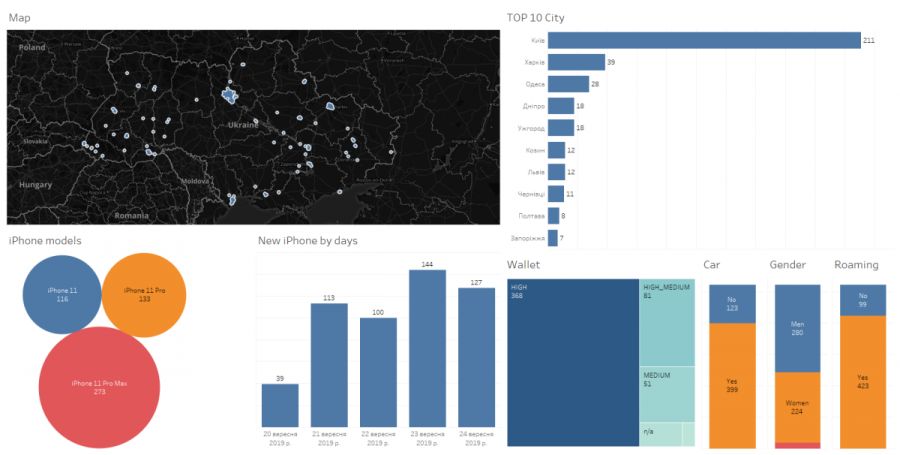900x455 pixels.
Task: Click the 20 вересня bar showing 39
Action: [280, 405]
